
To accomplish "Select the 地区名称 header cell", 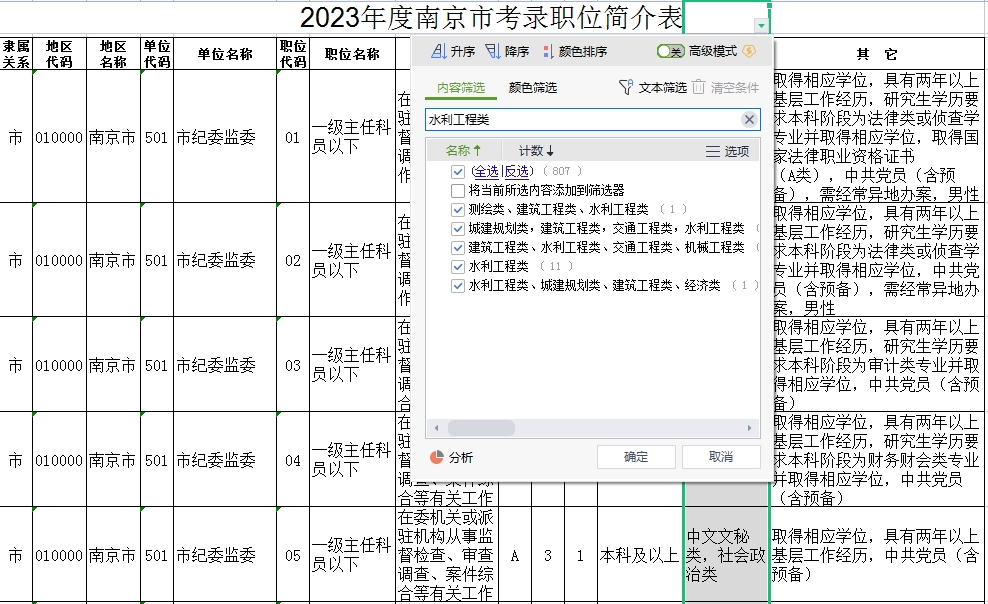I will pos(113,54).
